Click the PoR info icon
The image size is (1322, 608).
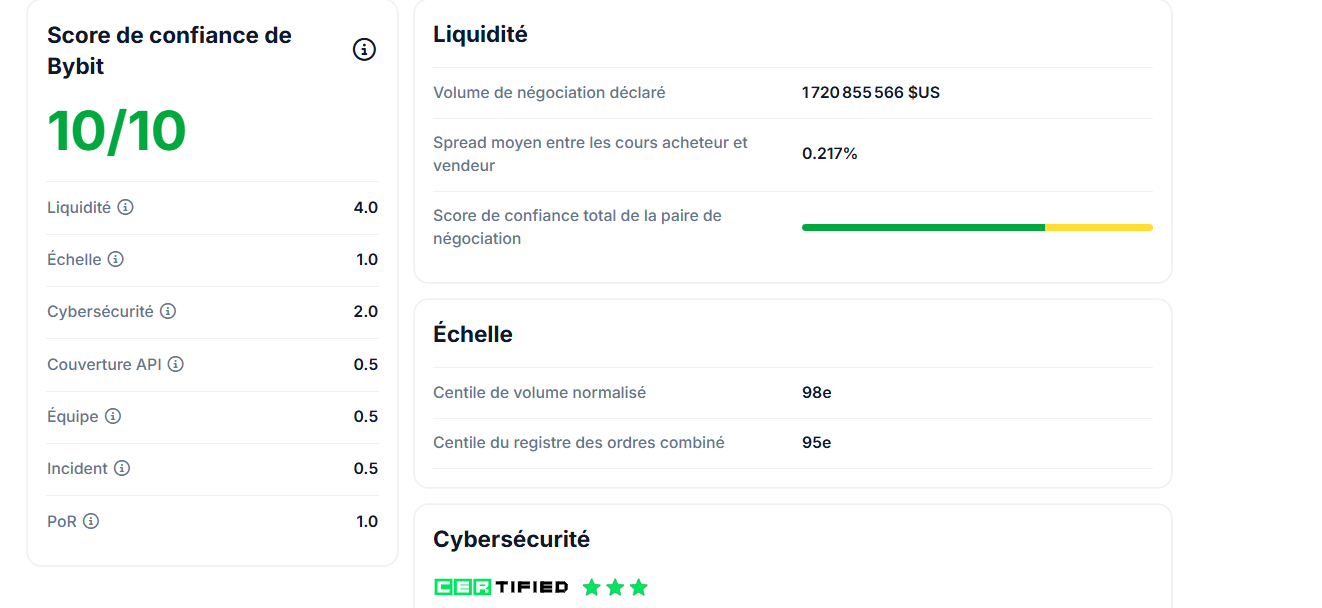(91, 521)
